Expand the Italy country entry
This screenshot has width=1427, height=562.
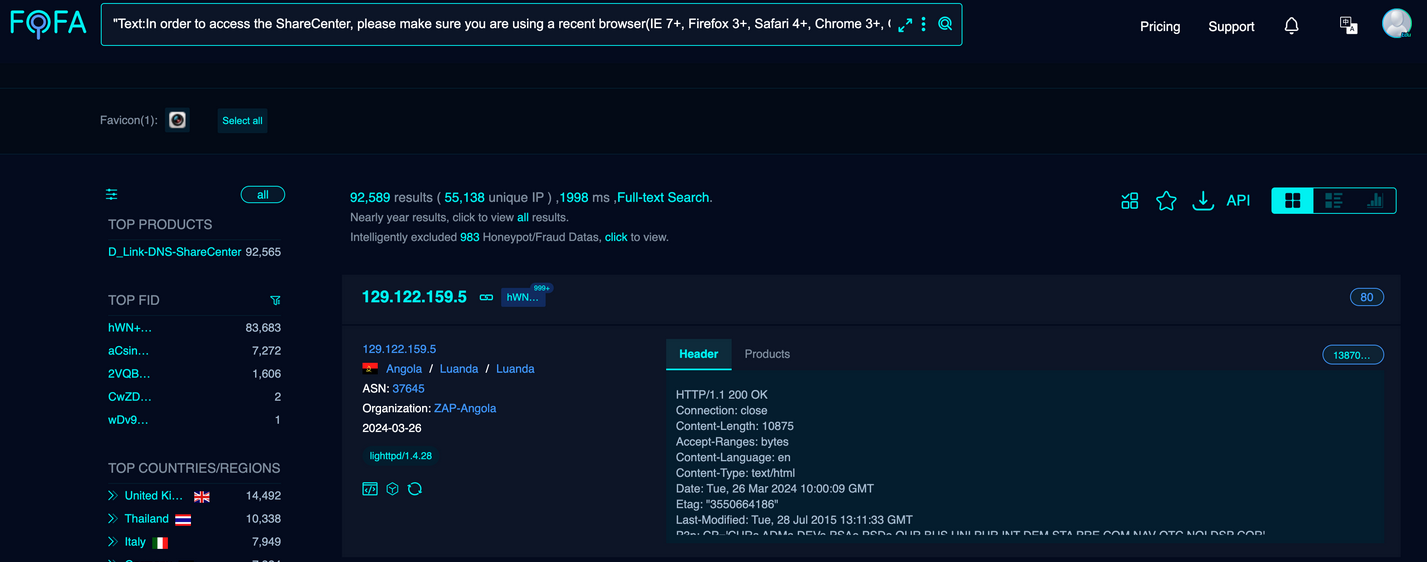113,542
